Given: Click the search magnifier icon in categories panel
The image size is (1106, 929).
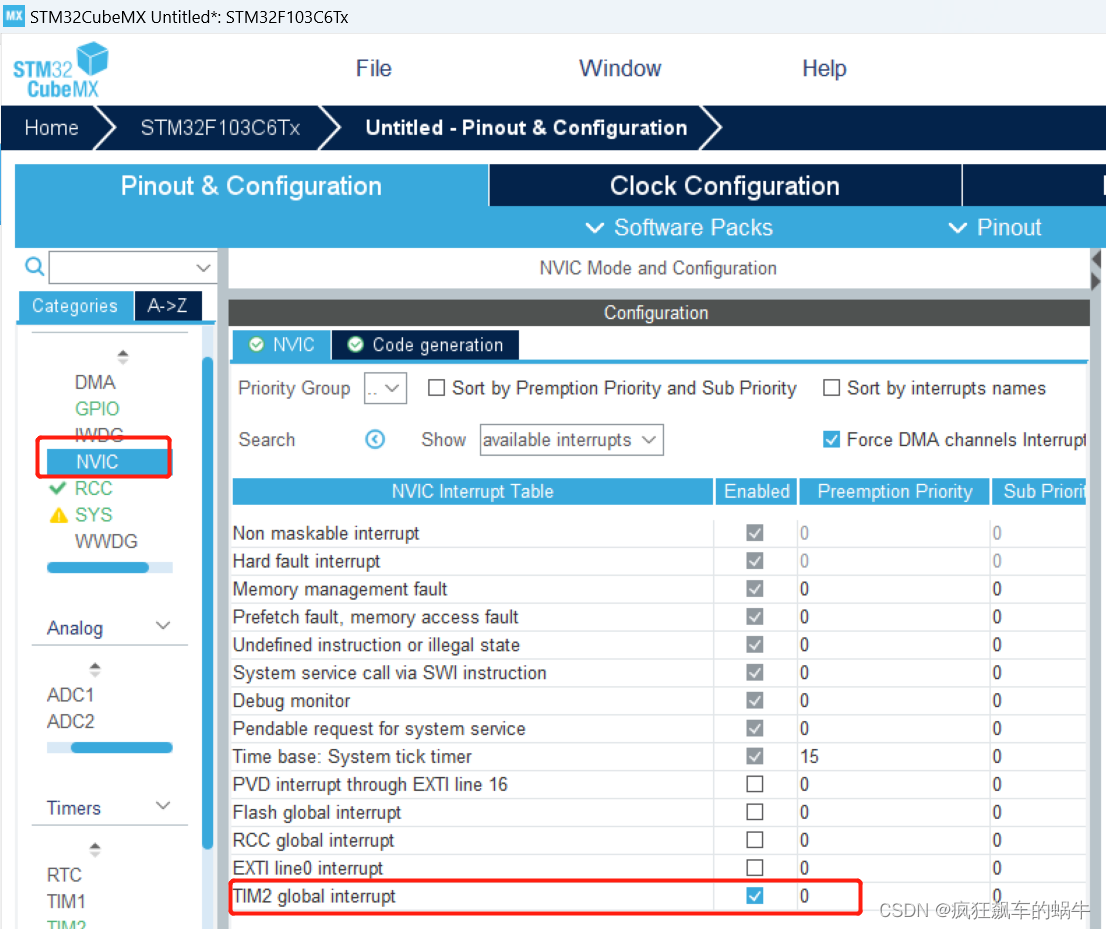Looking at the screenshot, I should [35, 267].
